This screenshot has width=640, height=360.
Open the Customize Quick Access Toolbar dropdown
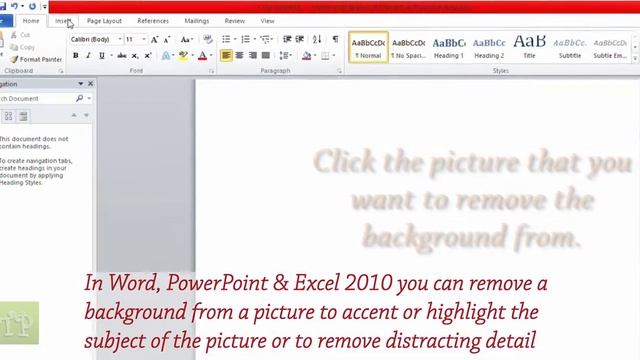[44, 7]
